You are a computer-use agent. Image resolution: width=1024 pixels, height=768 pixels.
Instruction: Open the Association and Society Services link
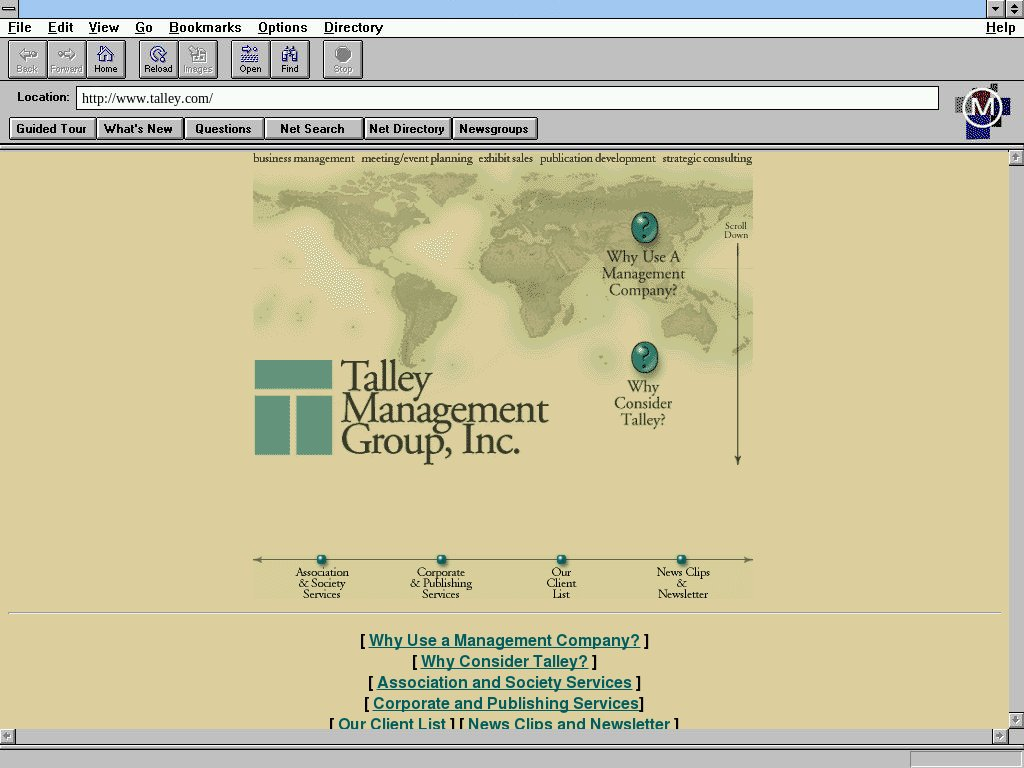[x=504, y=683]
